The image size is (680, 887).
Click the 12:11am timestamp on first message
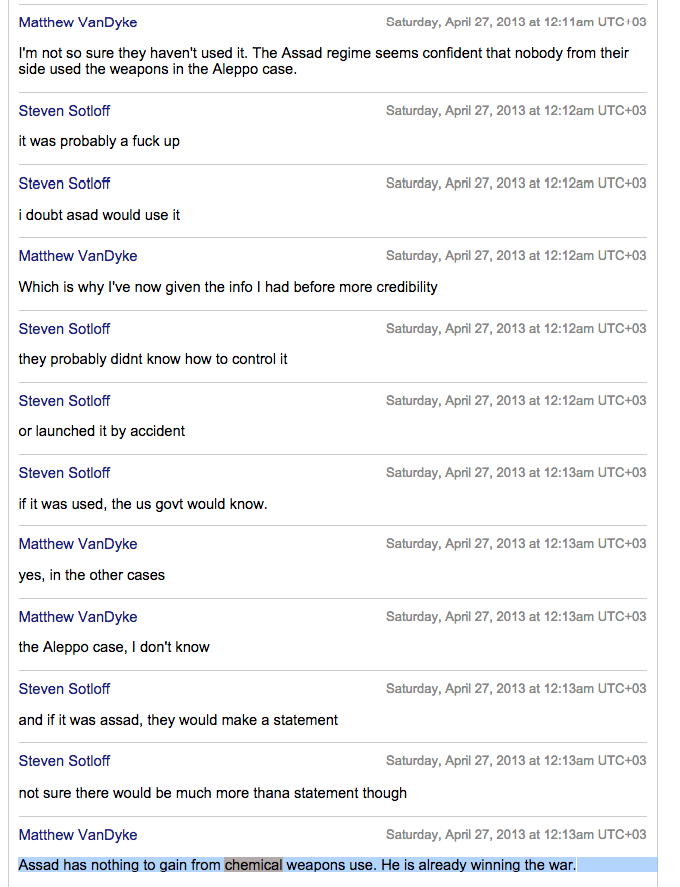click(516, 22)
